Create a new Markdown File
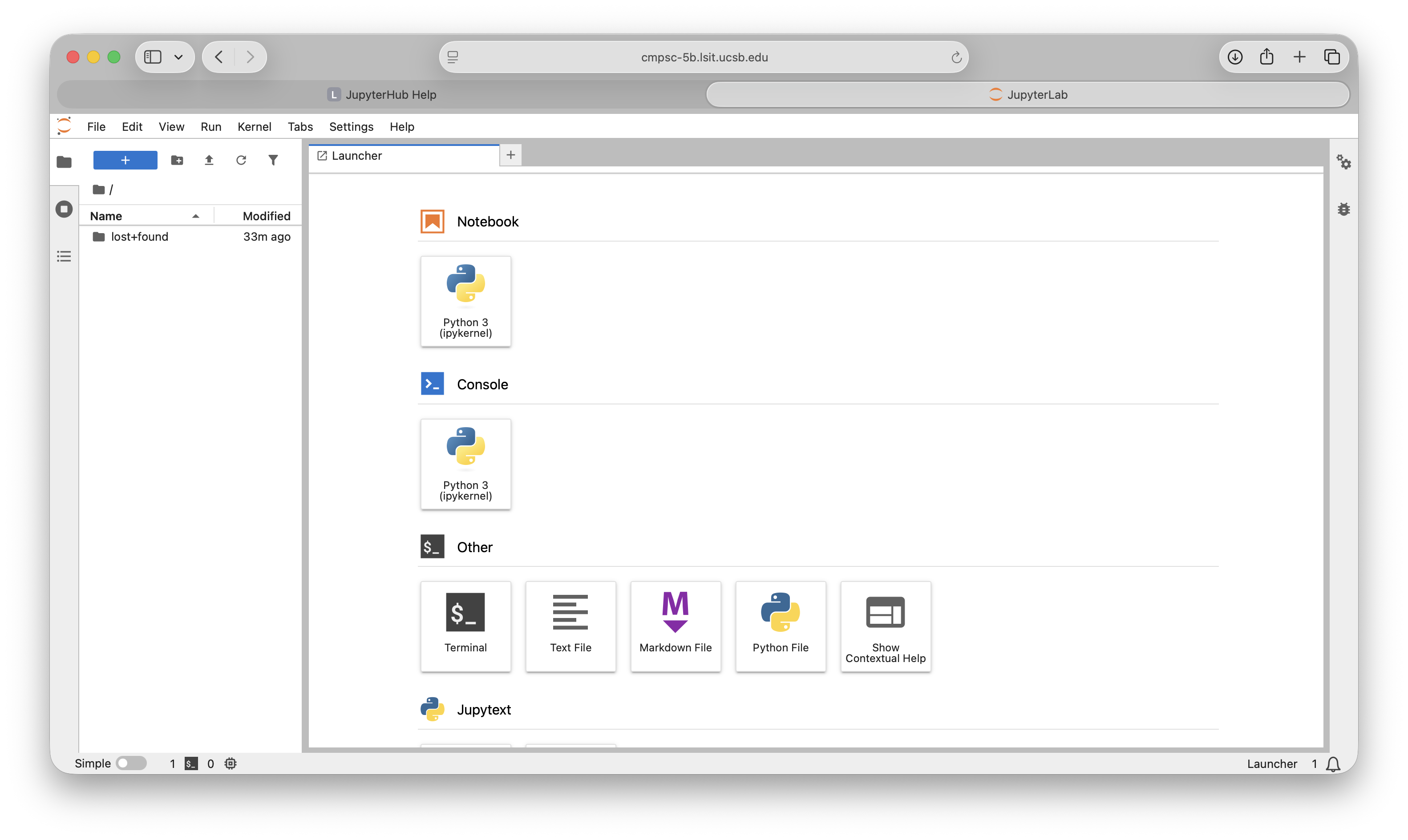The height and width of the screenshot is (840, 1408). 676,626
